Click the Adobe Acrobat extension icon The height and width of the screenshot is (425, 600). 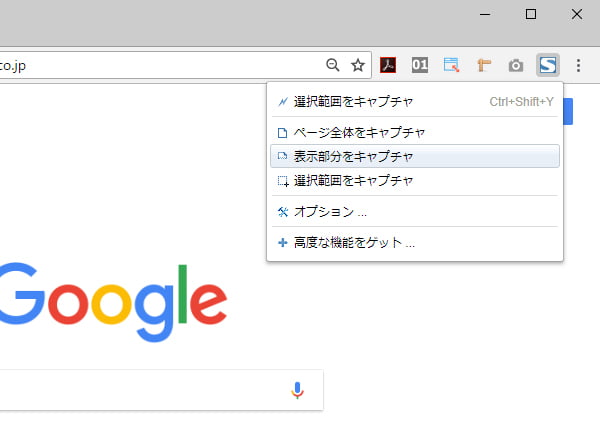388,66
